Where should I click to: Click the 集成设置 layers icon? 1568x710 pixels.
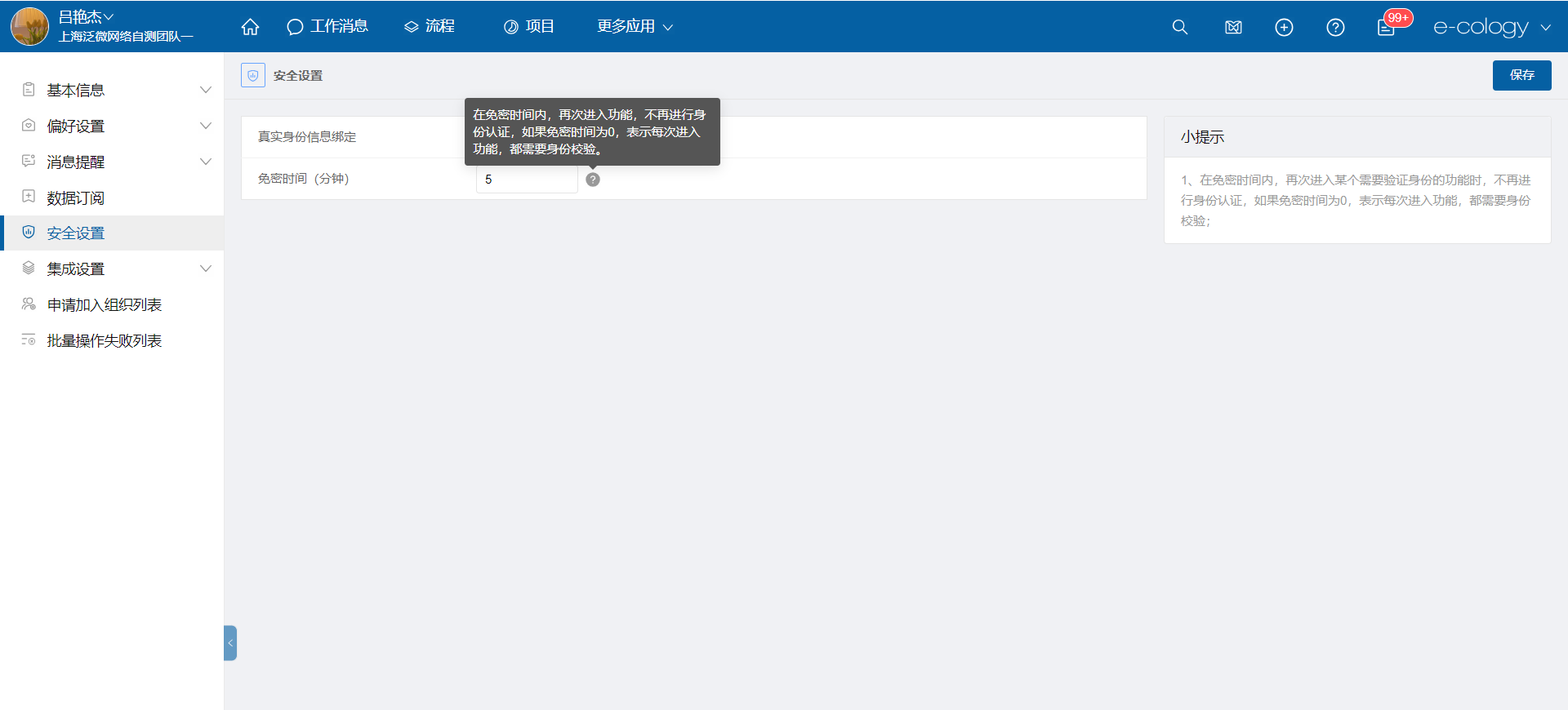(x=29, y=268)
